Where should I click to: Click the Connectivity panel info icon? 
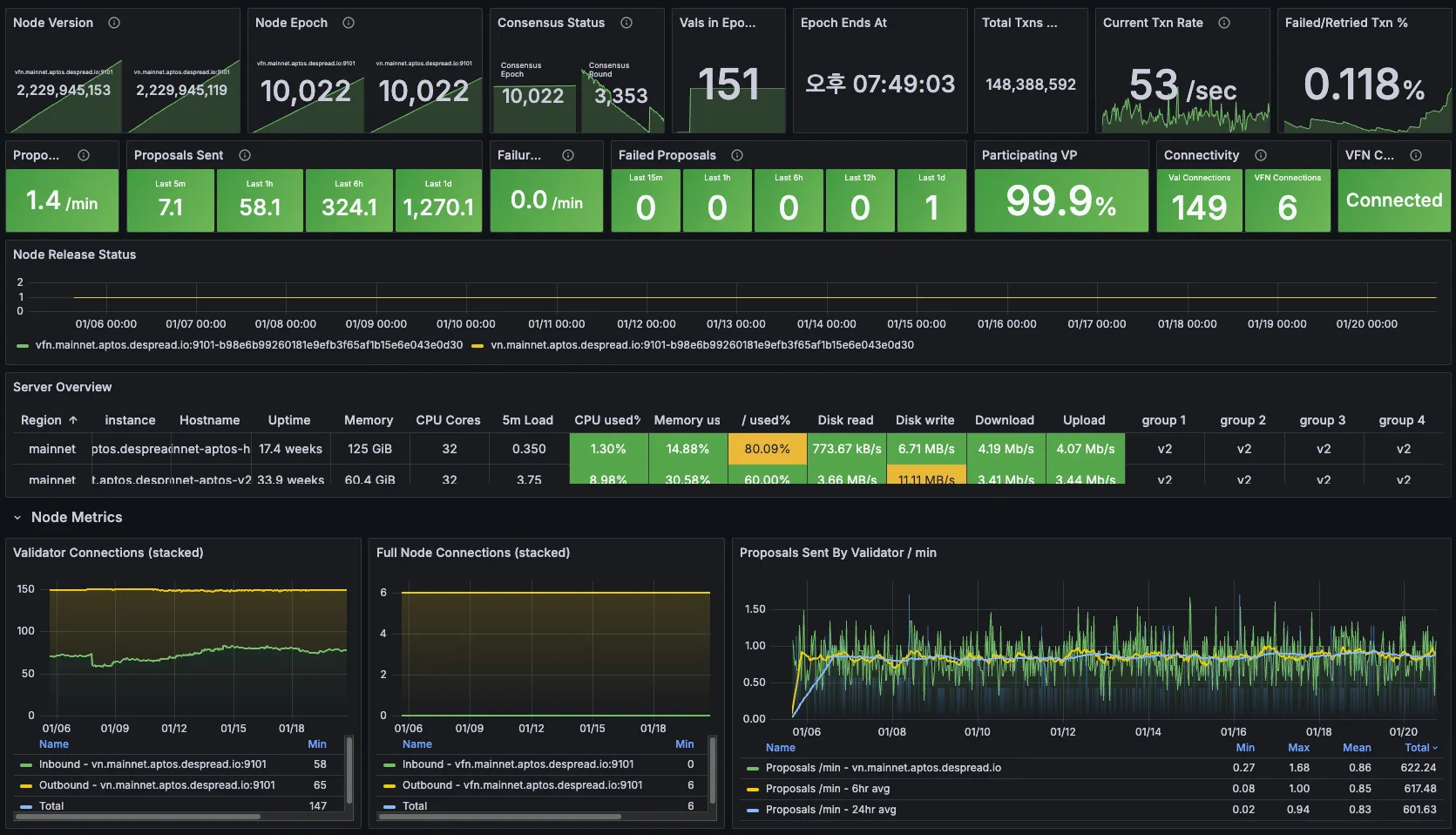pos(1261,155)
